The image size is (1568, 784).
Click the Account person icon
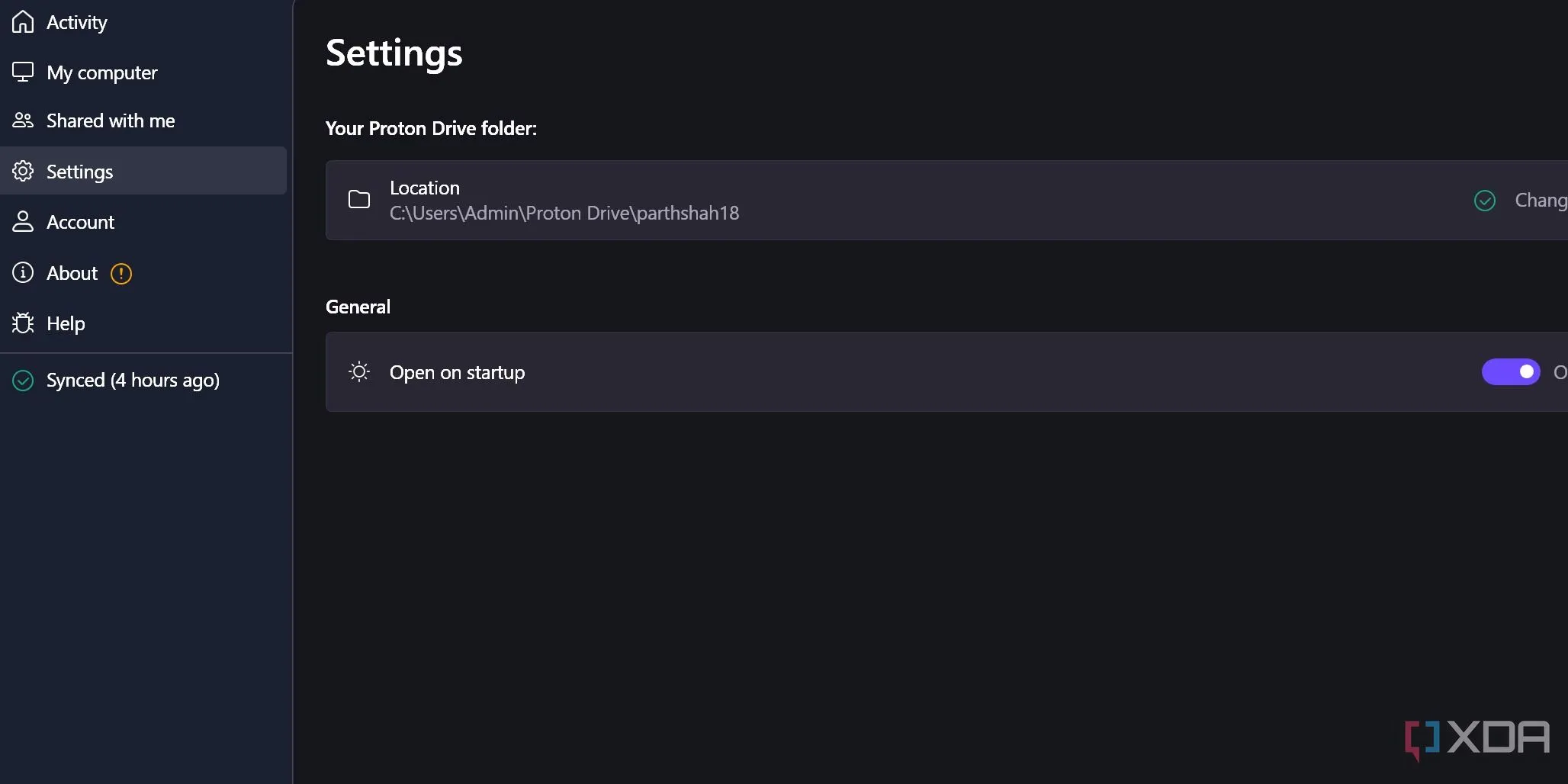click(x=23, y=222)
